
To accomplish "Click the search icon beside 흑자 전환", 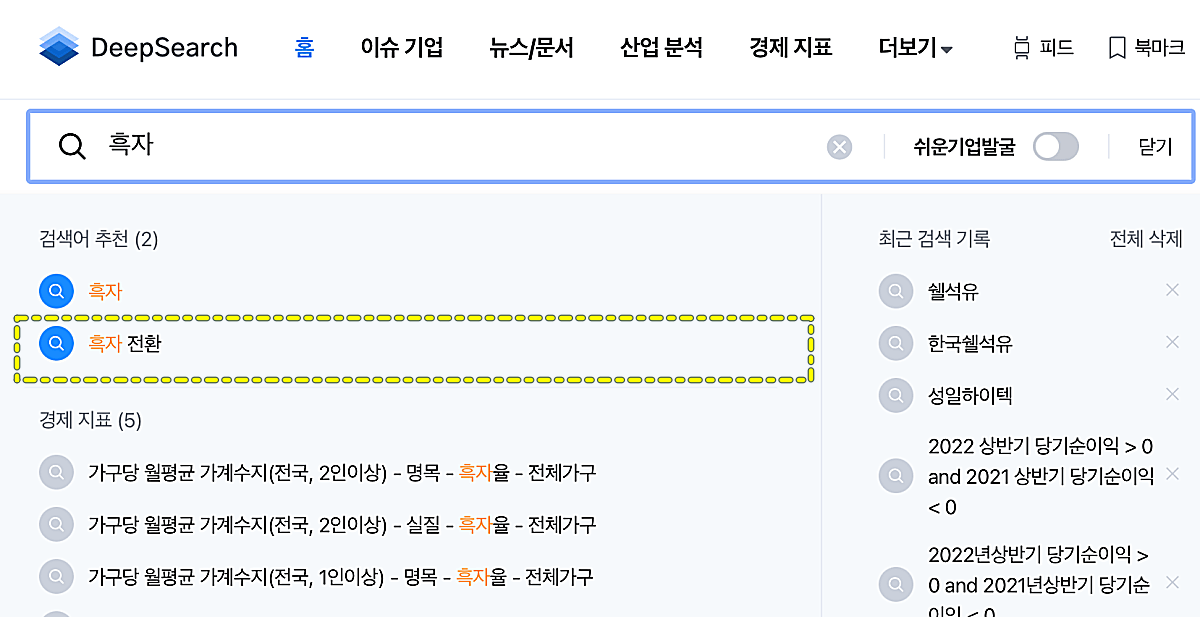I will [56, 343].
